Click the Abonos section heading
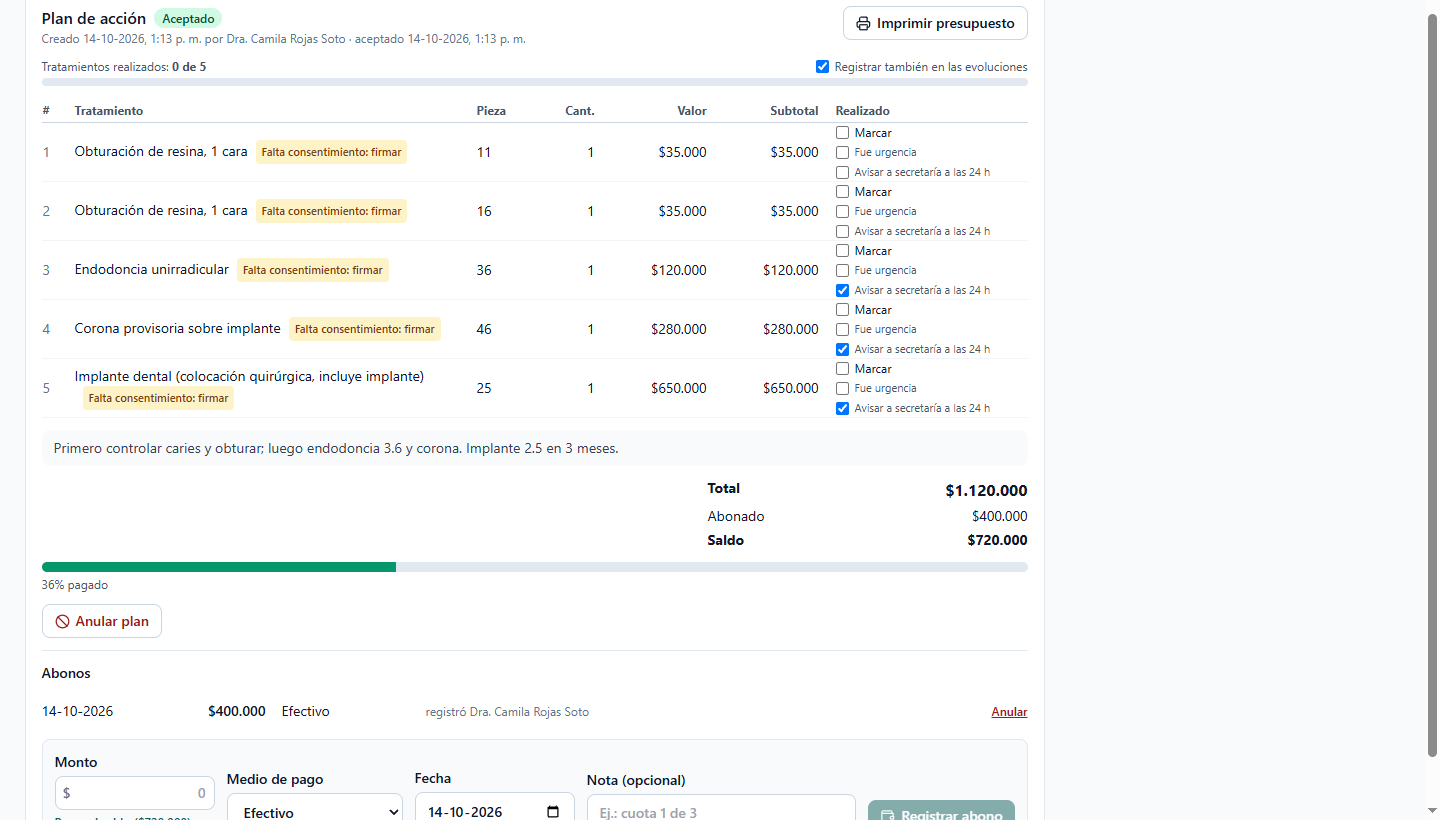This screenshot has height=820, width=1440. pyautogui.click(x=66, y=673)
